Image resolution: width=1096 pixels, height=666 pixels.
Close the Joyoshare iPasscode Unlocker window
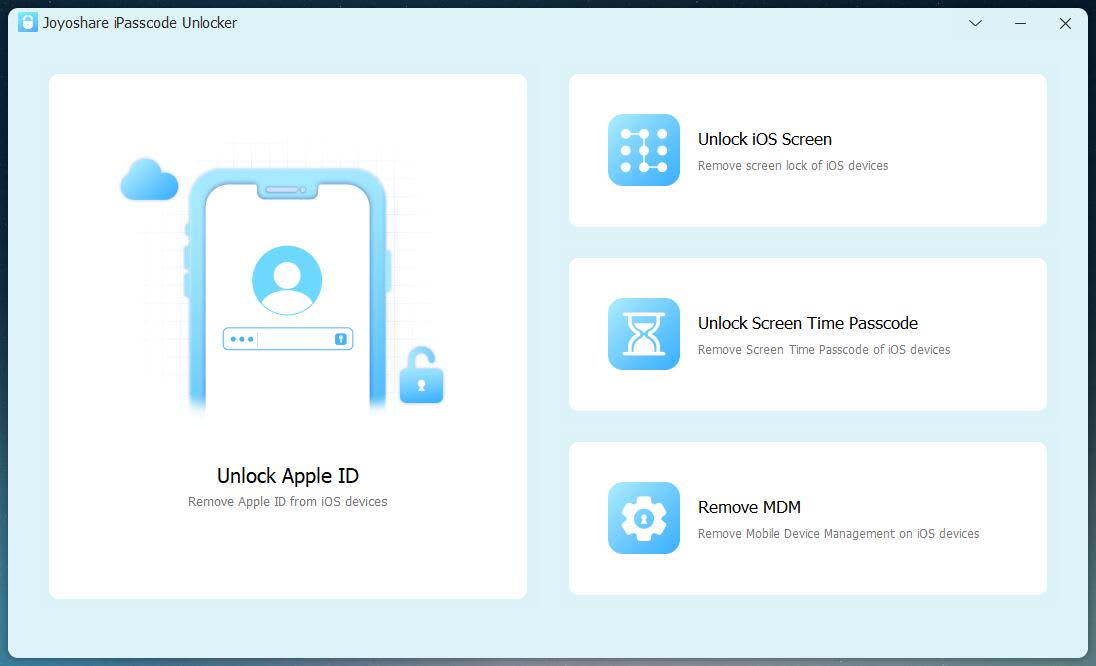pyautogui.click(x=1065, y=23)
